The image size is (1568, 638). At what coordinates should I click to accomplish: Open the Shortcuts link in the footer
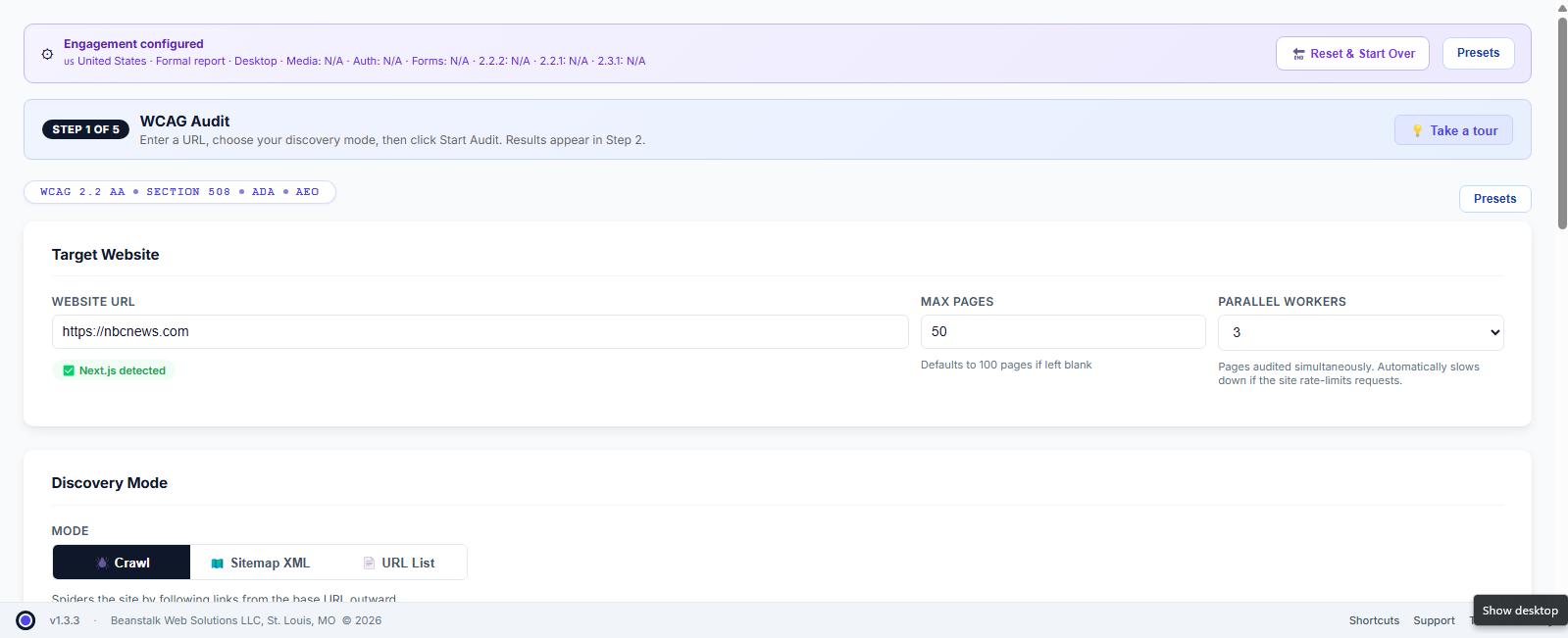point(1374,620)
